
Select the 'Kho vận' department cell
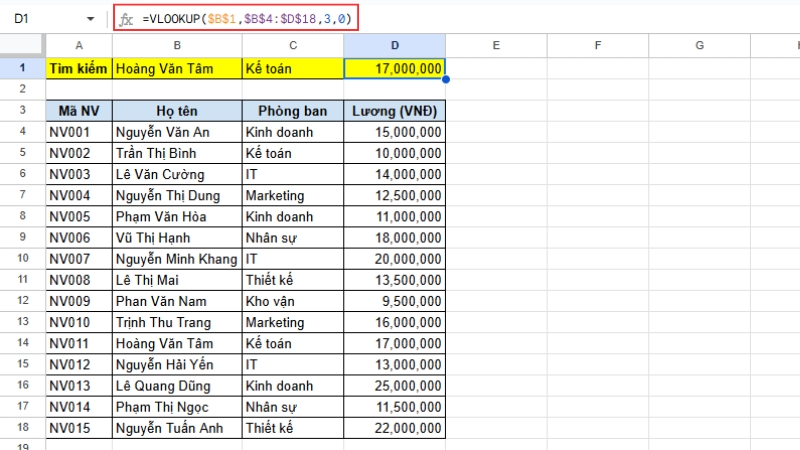click(x=292, y=301)
